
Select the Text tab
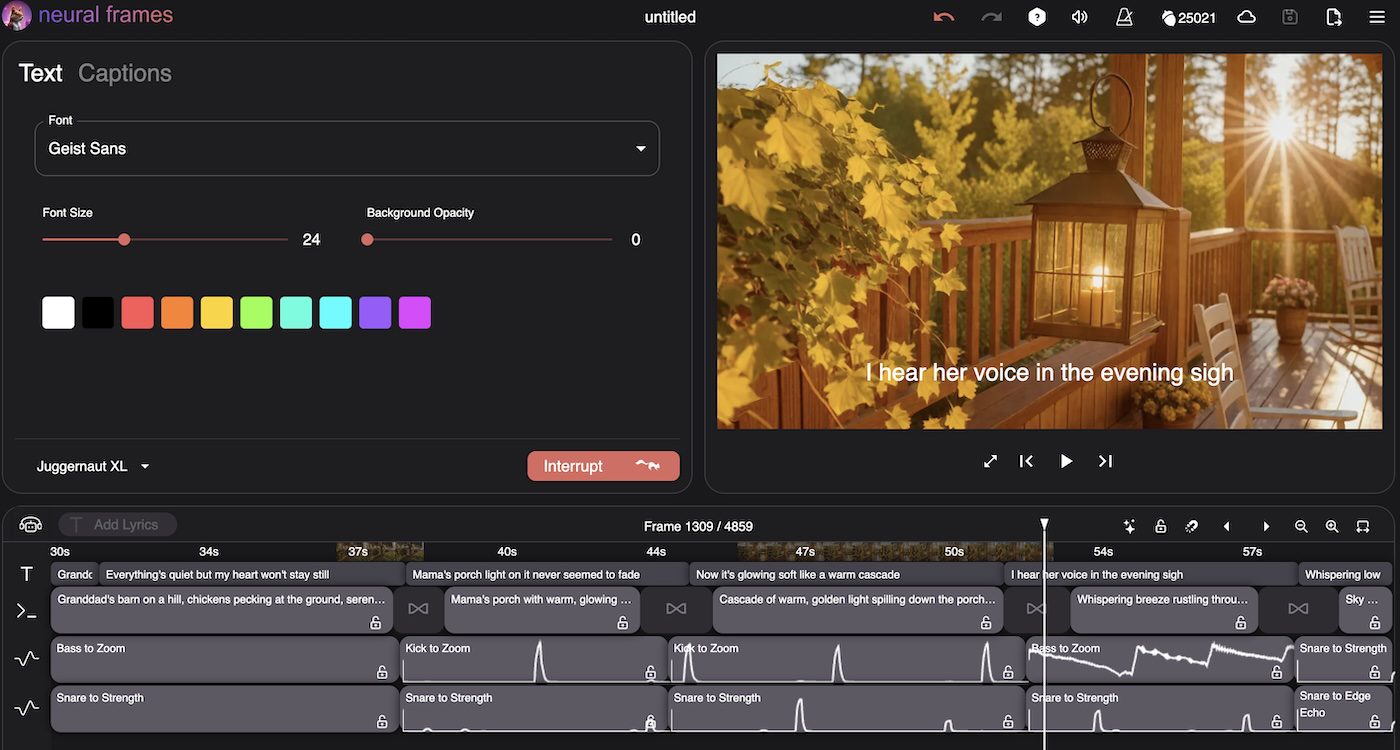[40, 73]
